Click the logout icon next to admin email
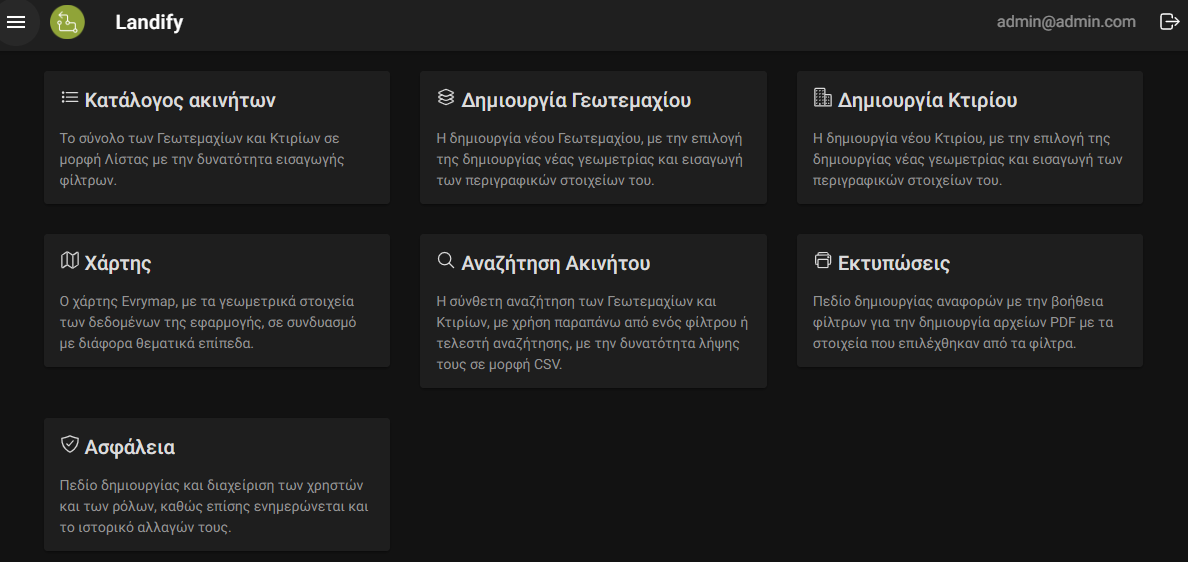 1169,22
